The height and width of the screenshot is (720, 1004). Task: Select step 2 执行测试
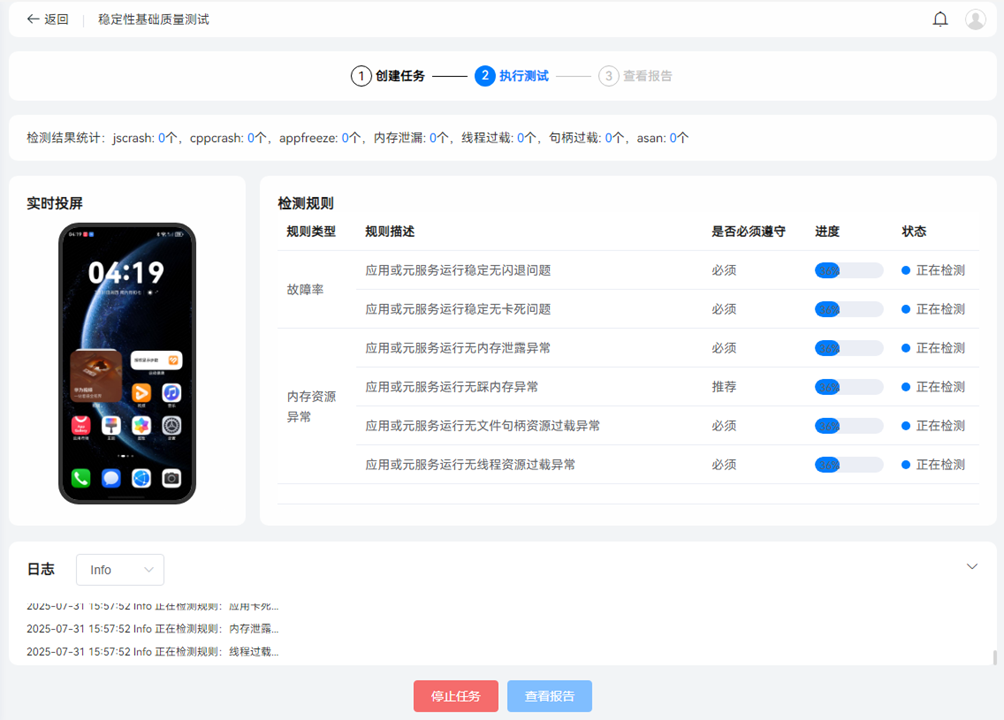[512, 76]
